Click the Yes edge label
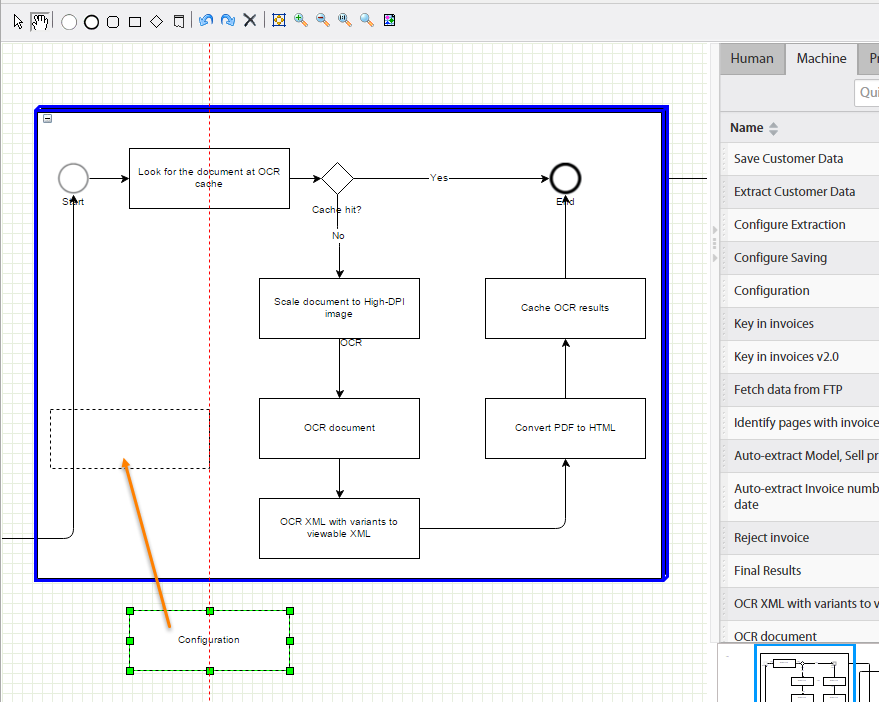The image size is (879, 702). click(x=439, y=178)
